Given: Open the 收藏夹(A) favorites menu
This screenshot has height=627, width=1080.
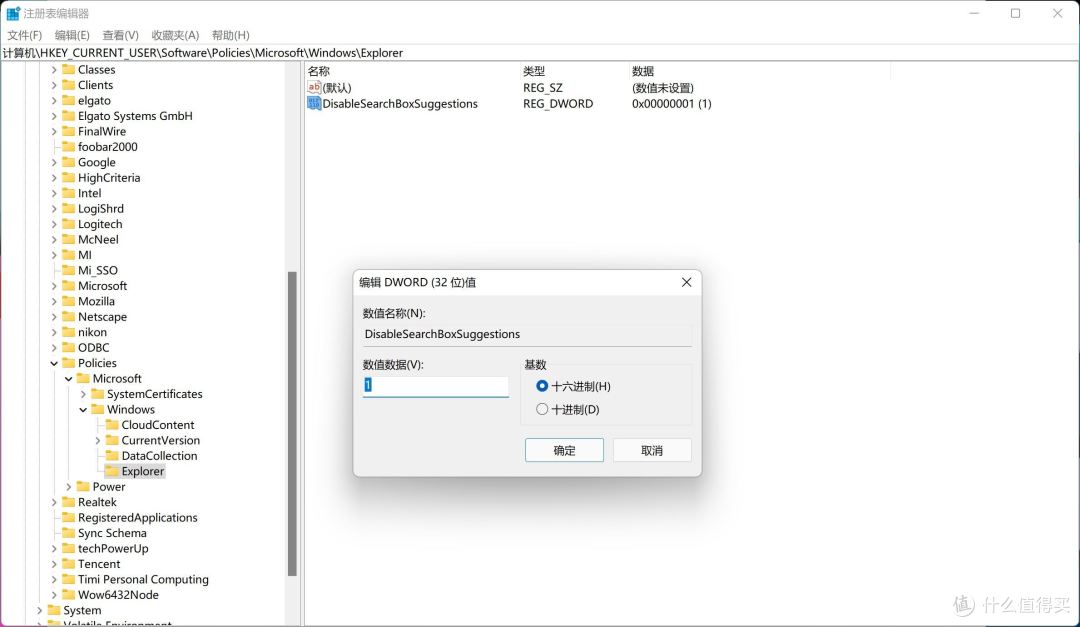Looking at the screenshot, I should [177, 35].
